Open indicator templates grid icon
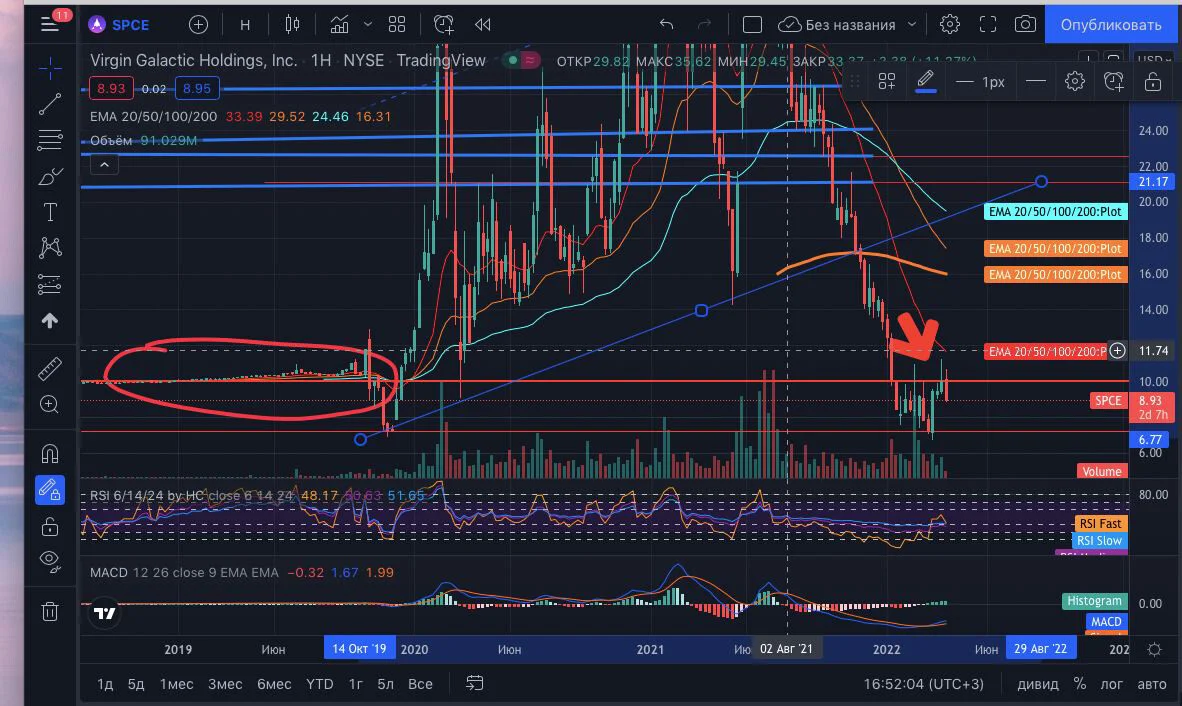Image resolution: width=1182 pixels, height=706 pixels. point(397,25)
